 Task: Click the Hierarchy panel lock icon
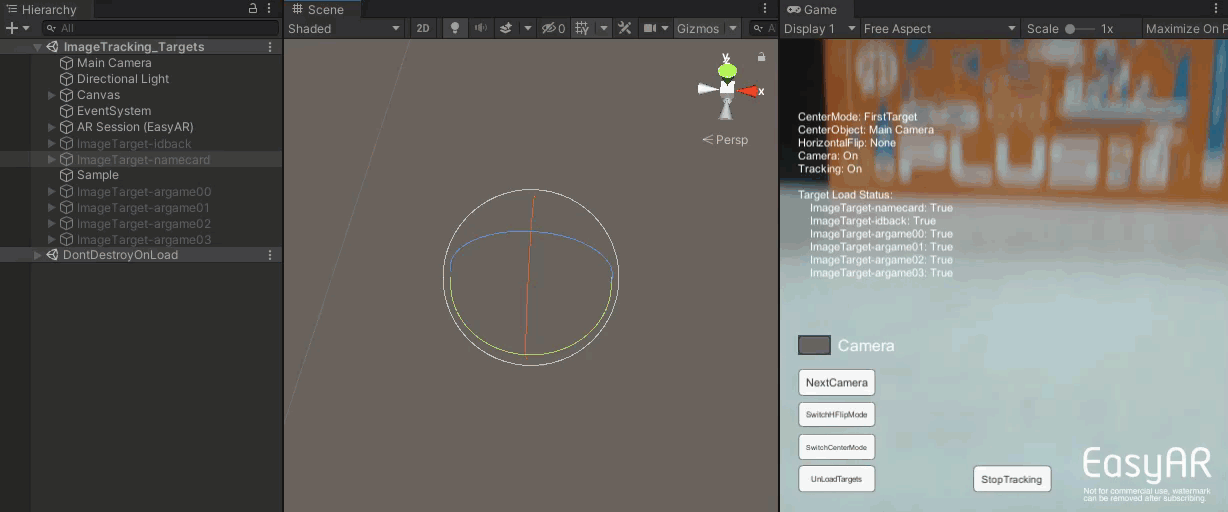(x=253, y=9)
